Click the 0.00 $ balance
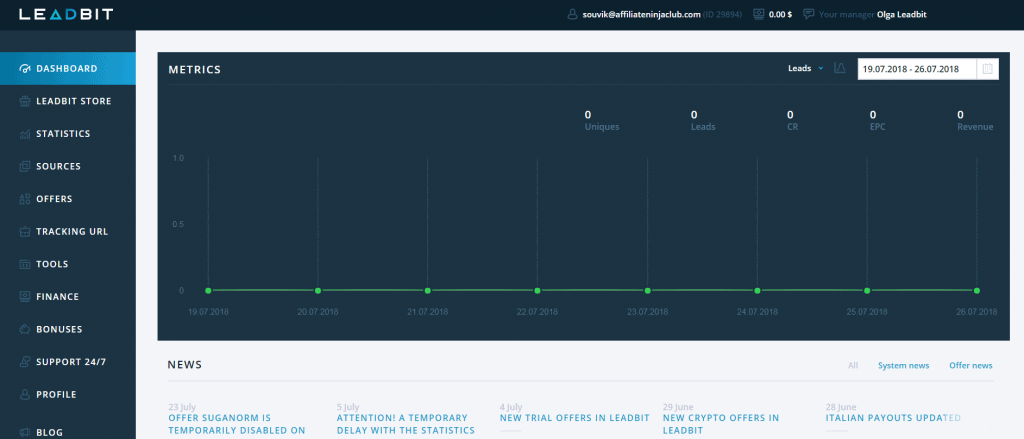1024x439 pixels. pos(780,14)
